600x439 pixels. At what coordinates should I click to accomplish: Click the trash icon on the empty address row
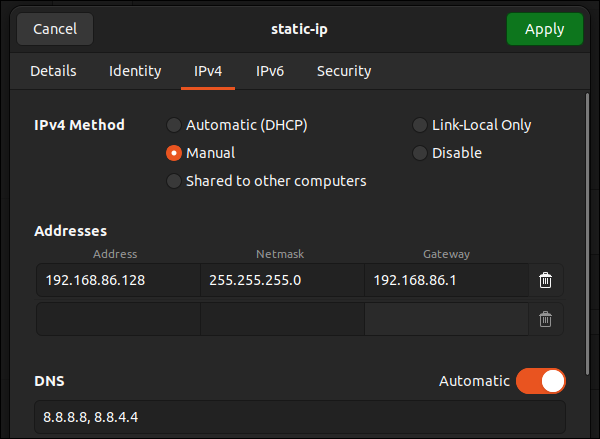[x=545, y=319]
